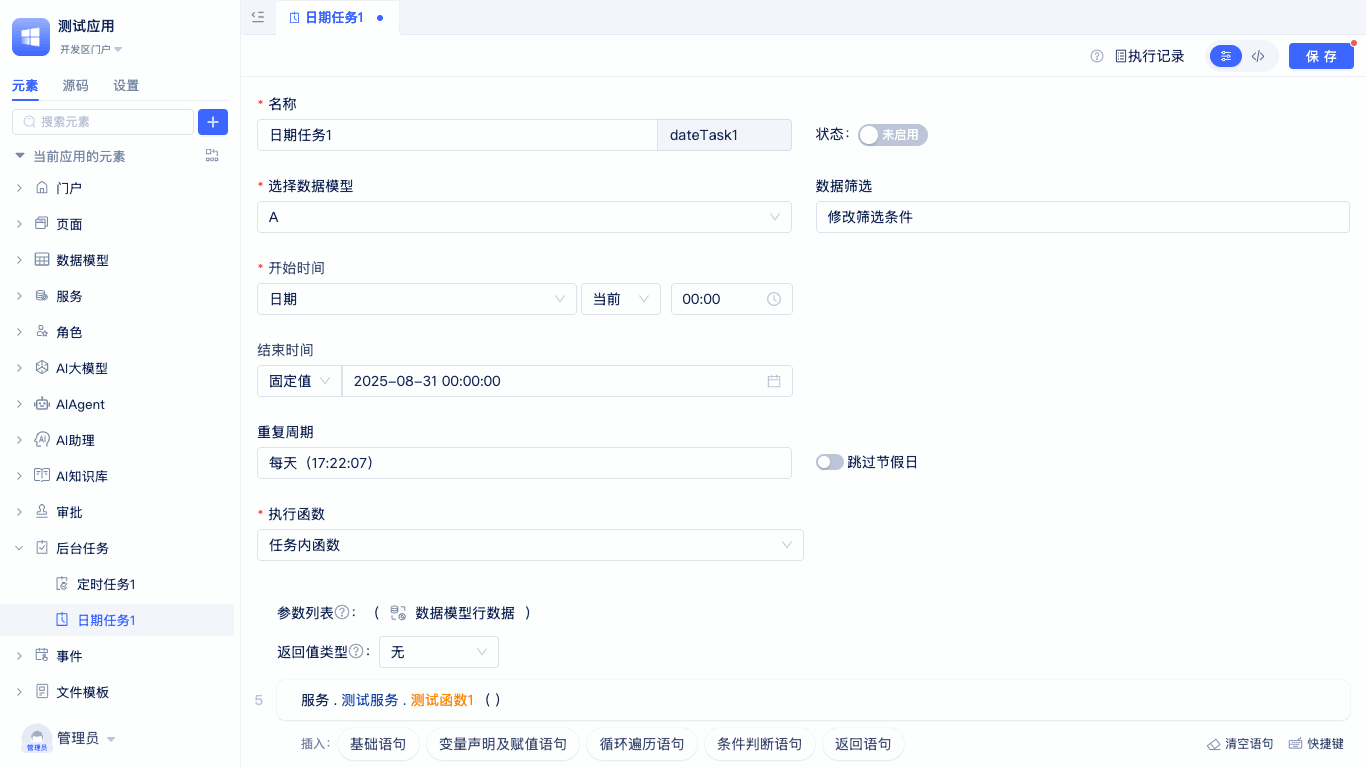
Task: Collapse the 当前应用的元素 section
Action: (x=19, y=156)
